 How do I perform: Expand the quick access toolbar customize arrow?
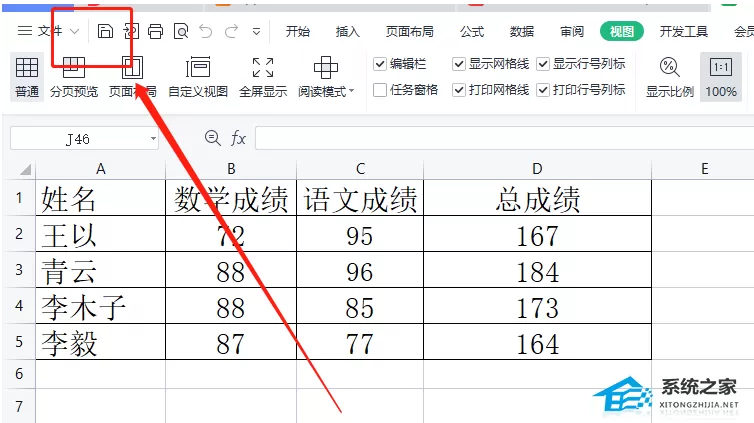(x=256, y=32)
